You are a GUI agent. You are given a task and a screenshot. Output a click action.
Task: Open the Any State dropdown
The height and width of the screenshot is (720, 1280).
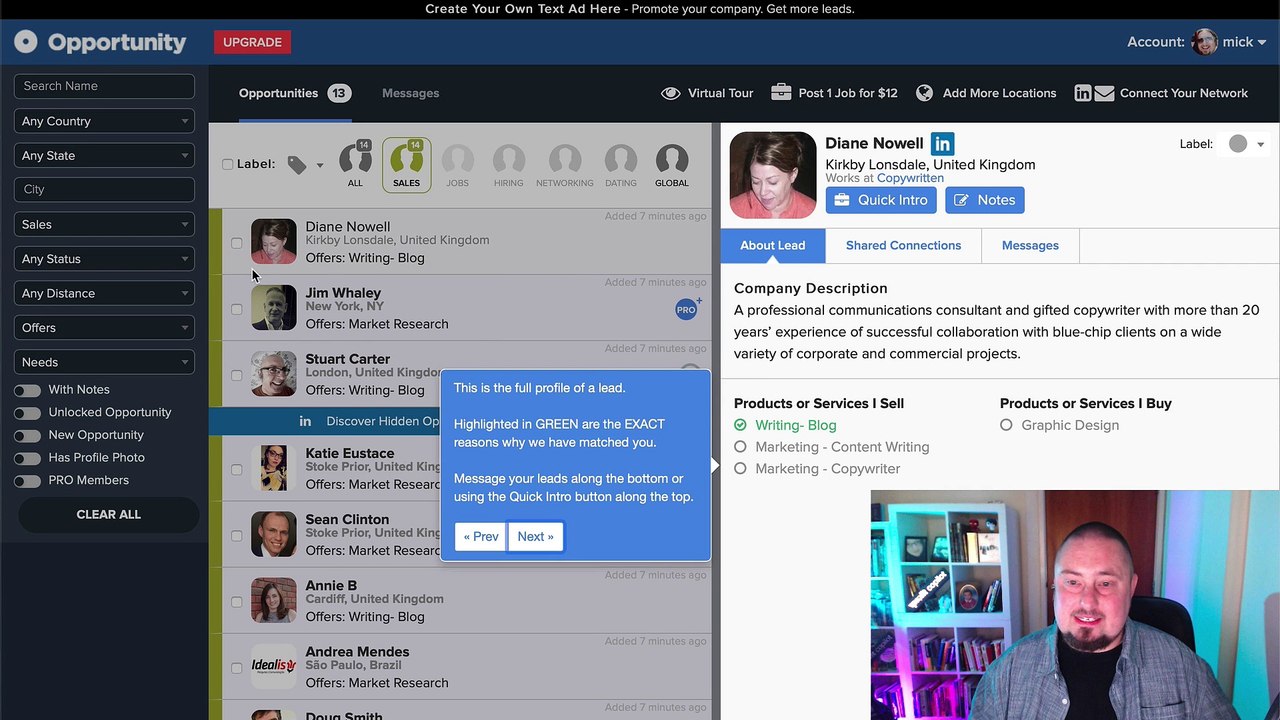(104, 156)
